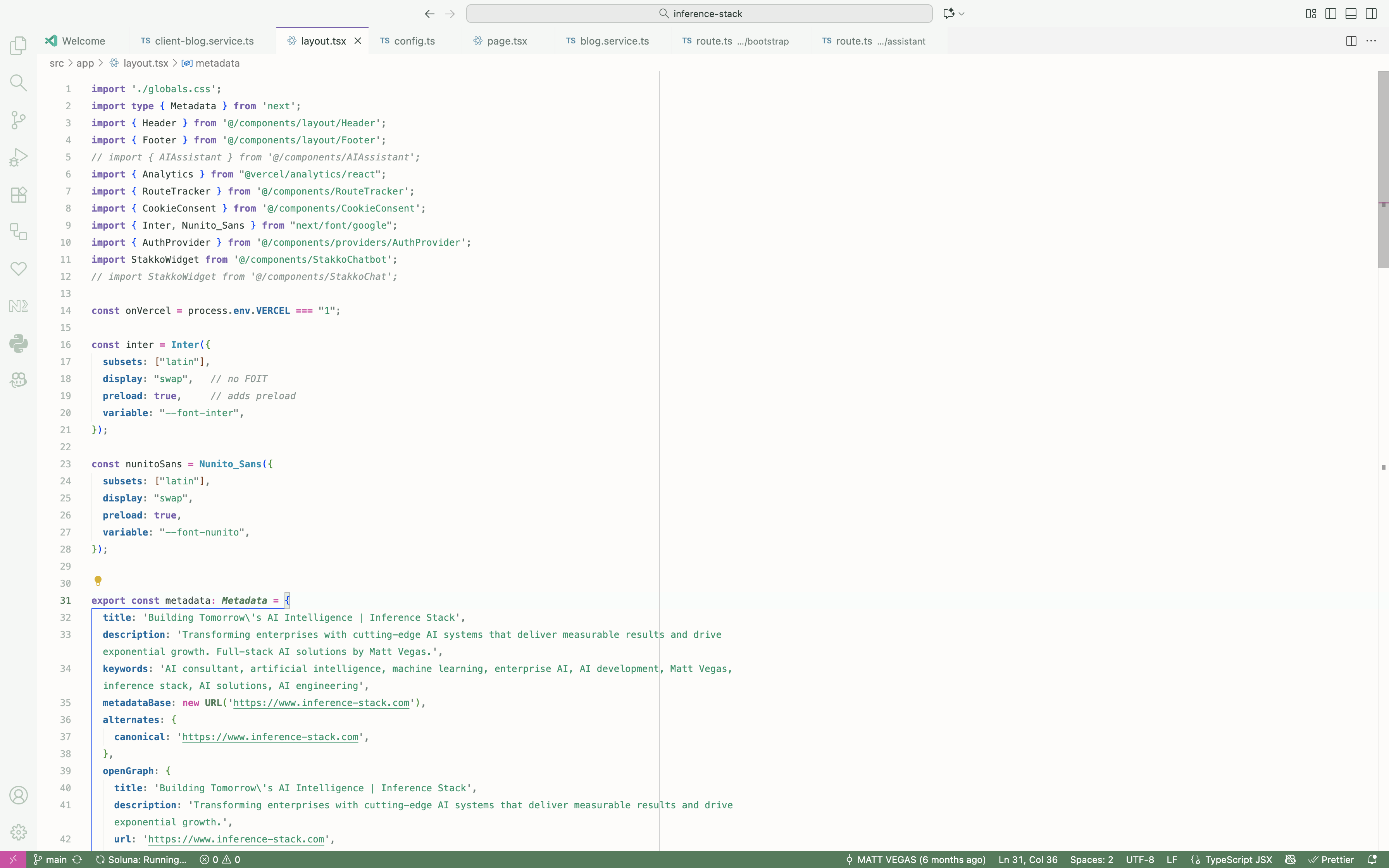Toggle the secondary side bar visibility

[1371, 13]
